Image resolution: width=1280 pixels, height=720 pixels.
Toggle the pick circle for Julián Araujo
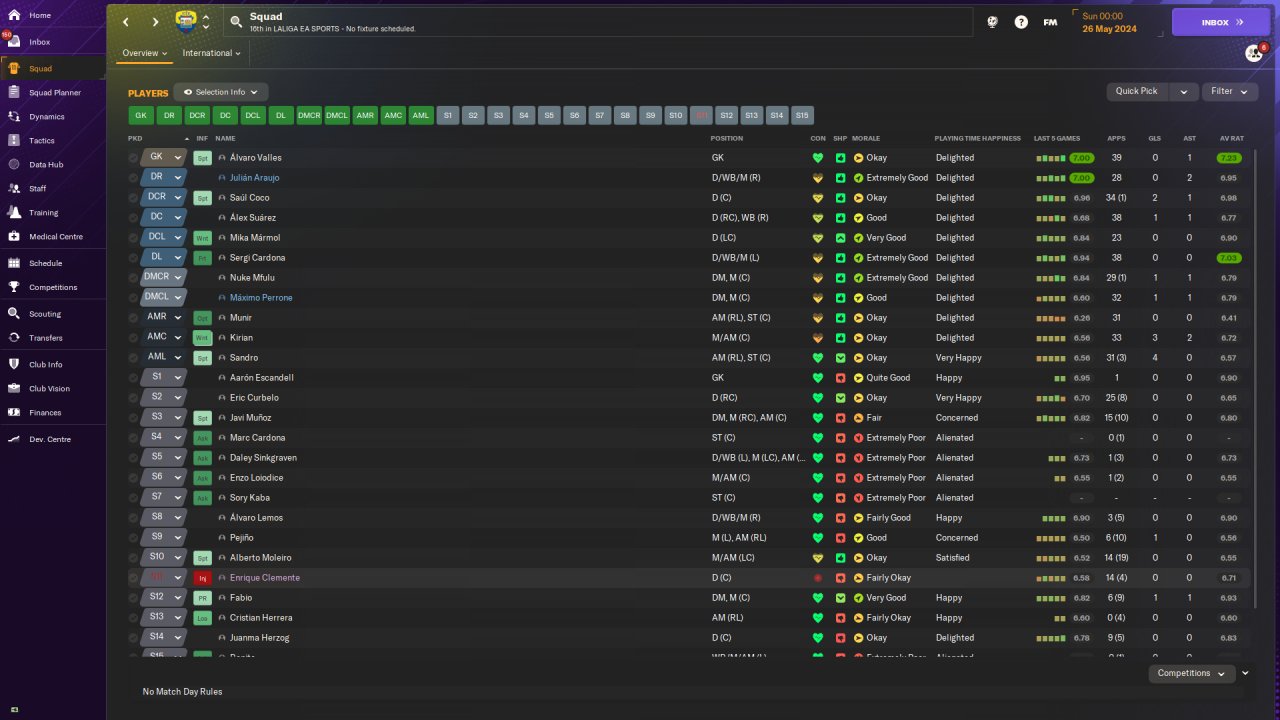[x=133, y=178]
